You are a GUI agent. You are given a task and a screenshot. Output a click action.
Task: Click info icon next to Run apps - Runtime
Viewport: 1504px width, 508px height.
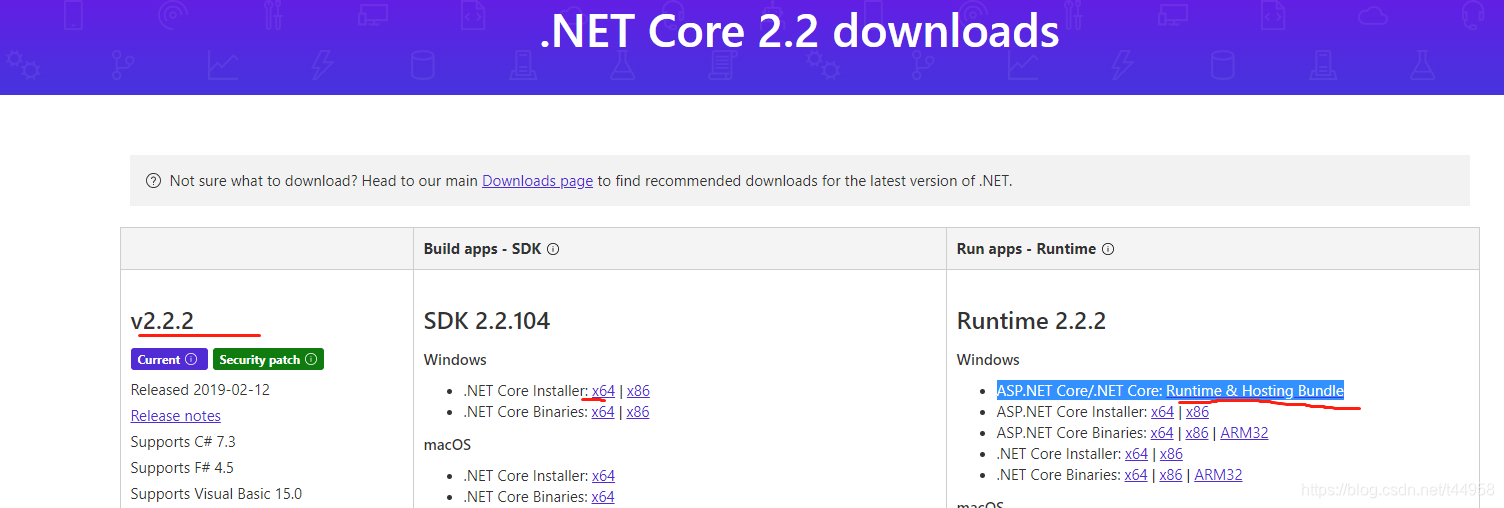(x=1108, y=249)
